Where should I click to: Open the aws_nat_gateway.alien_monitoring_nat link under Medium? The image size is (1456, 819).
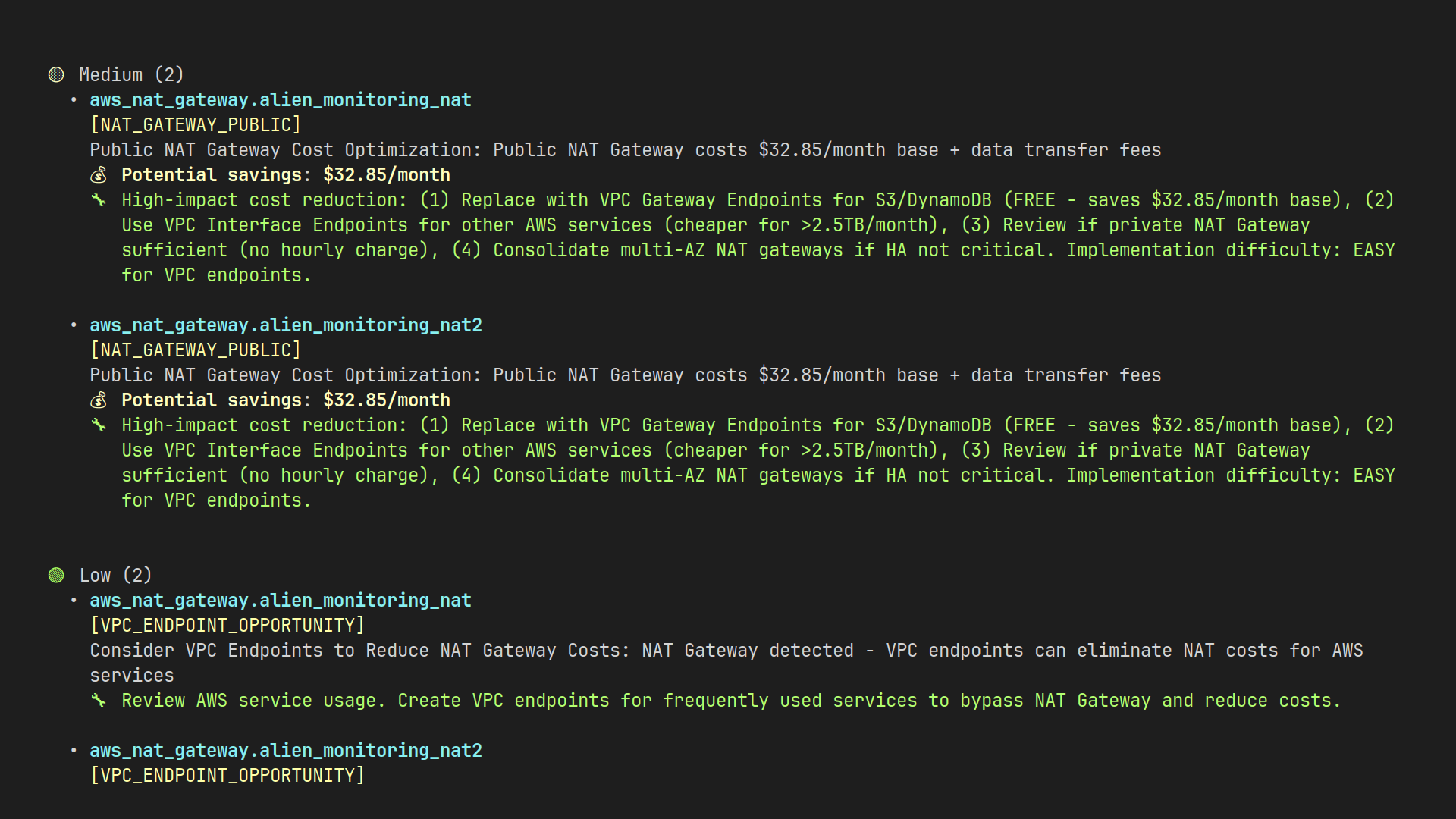coord(280,99)
